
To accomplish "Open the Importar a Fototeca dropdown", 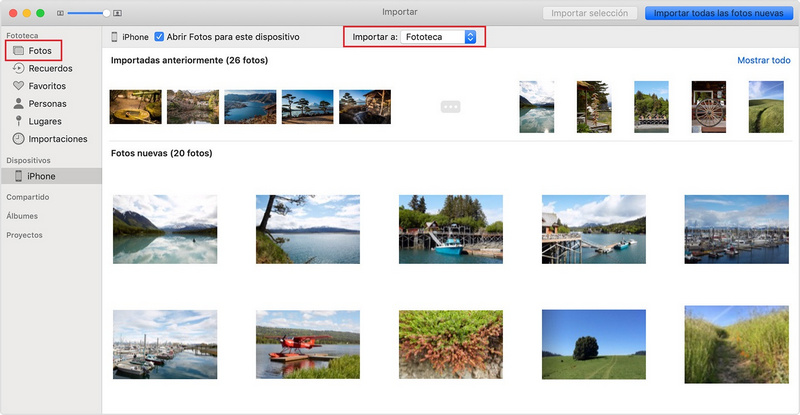I will pyautogui.click(x=438, y=37).
